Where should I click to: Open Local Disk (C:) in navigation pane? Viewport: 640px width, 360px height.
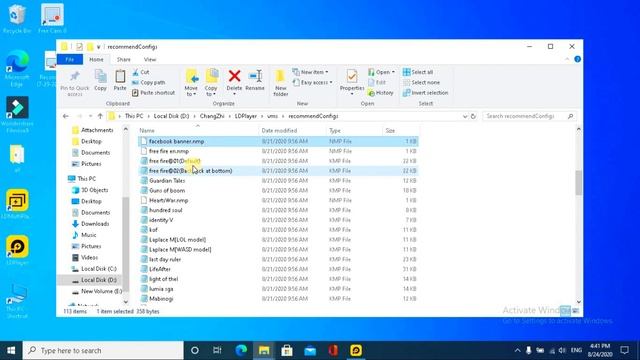(x=98, y=269)
